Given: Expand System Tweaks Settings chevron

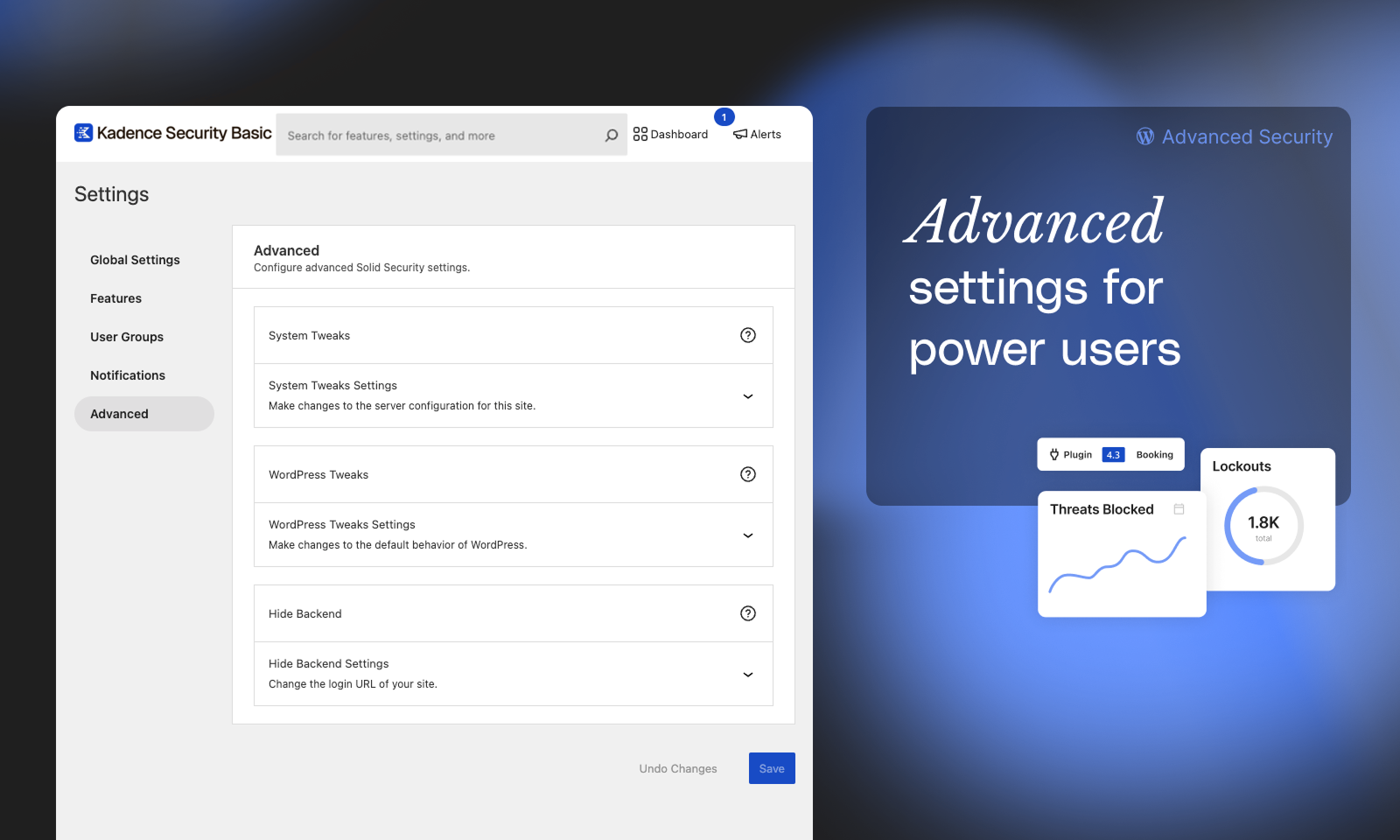Looking at the screenshot, I should point(748,396).
